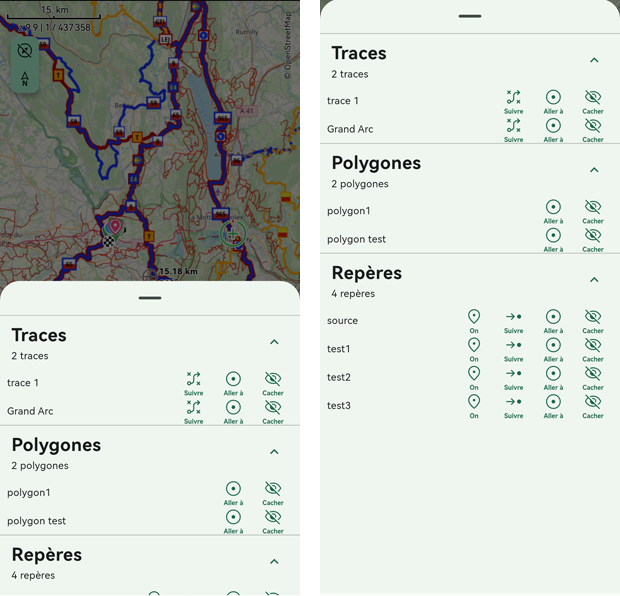Screen dimensions: 620x596
Task: Select 'test3' waypoint name
Action: click(x=339, y=406)
